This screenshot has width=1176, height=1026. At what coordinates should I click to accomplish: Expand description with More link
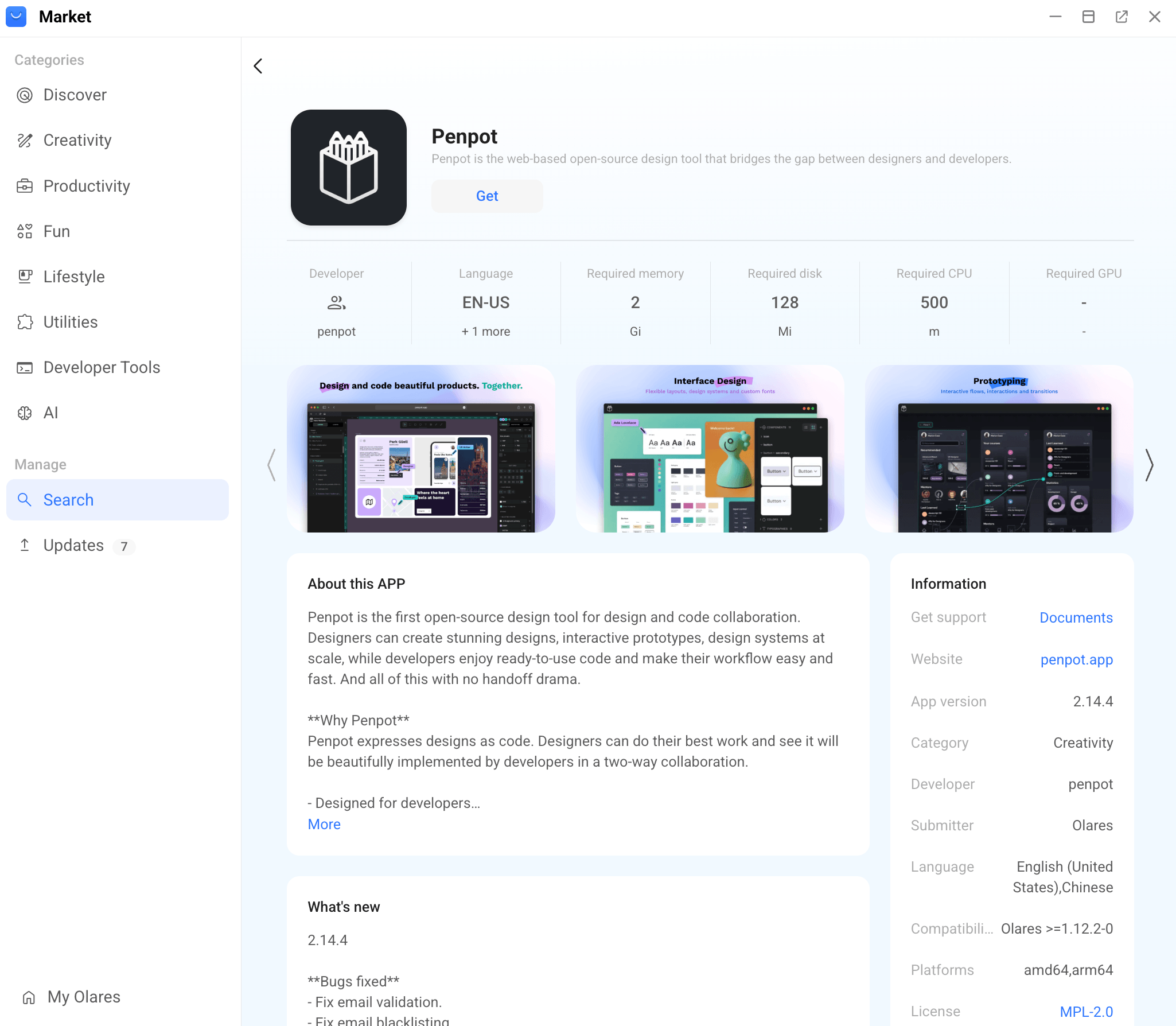tap(324, 825)
